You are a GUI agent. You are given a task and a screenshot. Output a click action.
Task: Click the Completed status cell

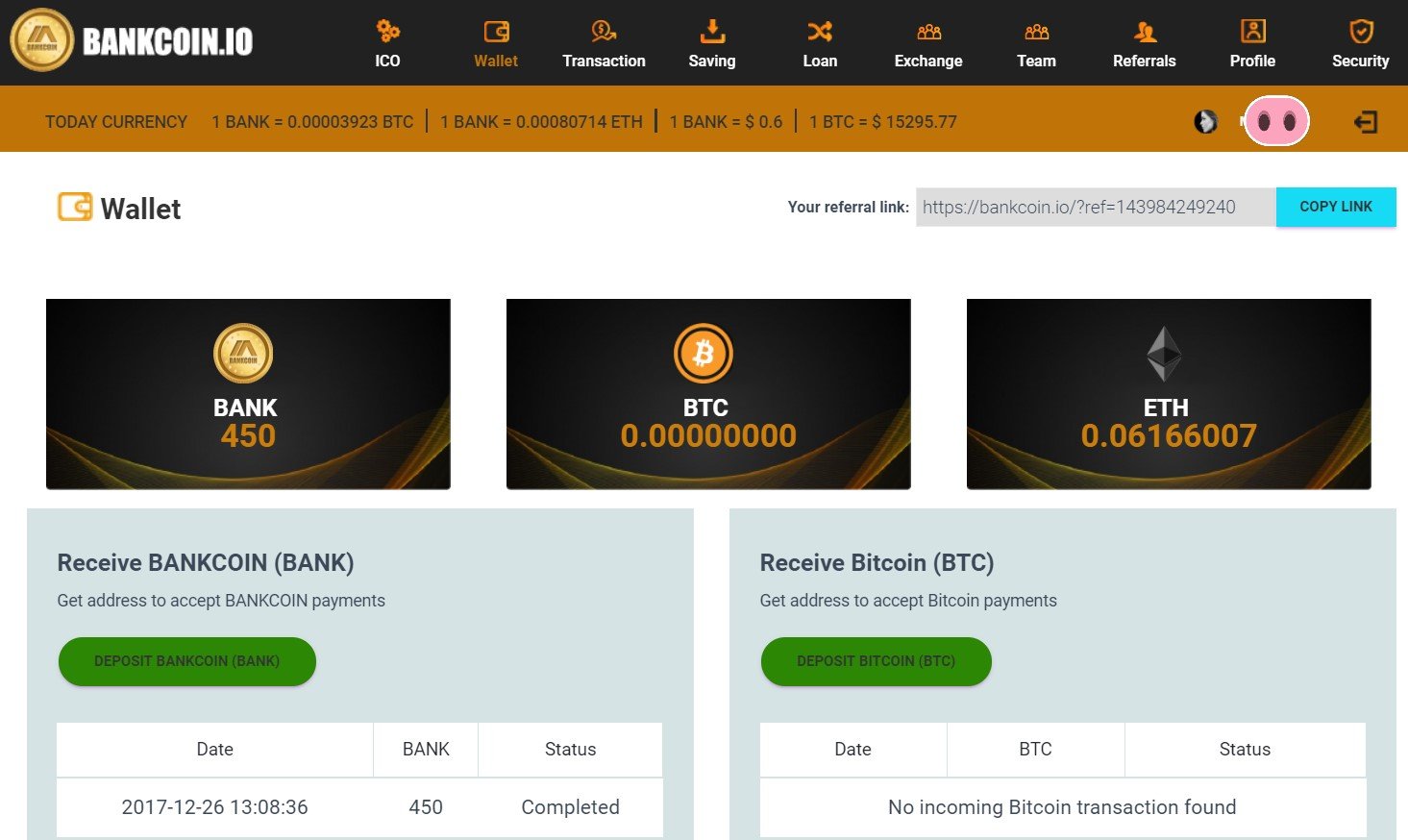click(x=571, y=807)
